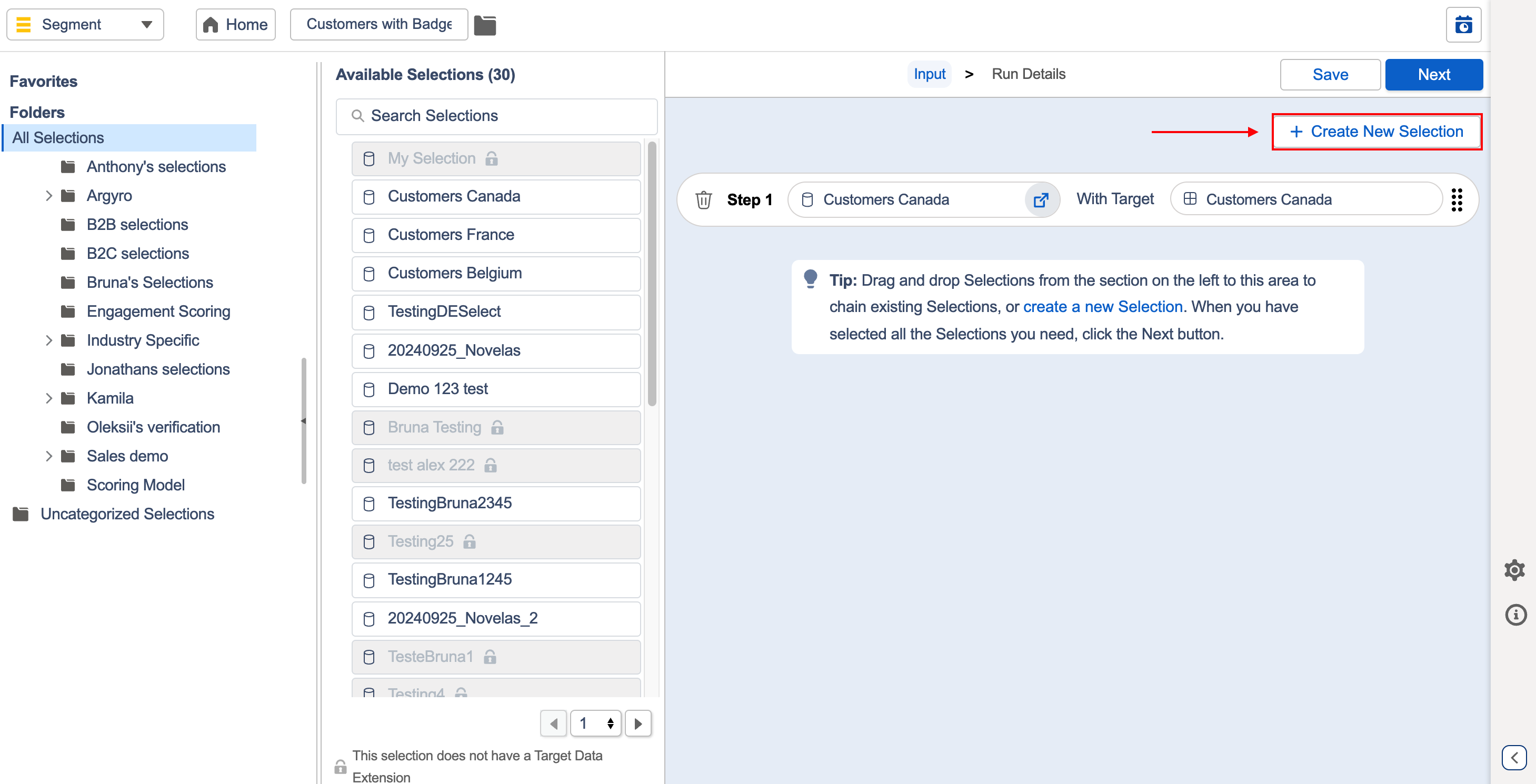Pick the Customers Belgium selection
Viewport: 1536px width, 784px height.
(496, 273)
